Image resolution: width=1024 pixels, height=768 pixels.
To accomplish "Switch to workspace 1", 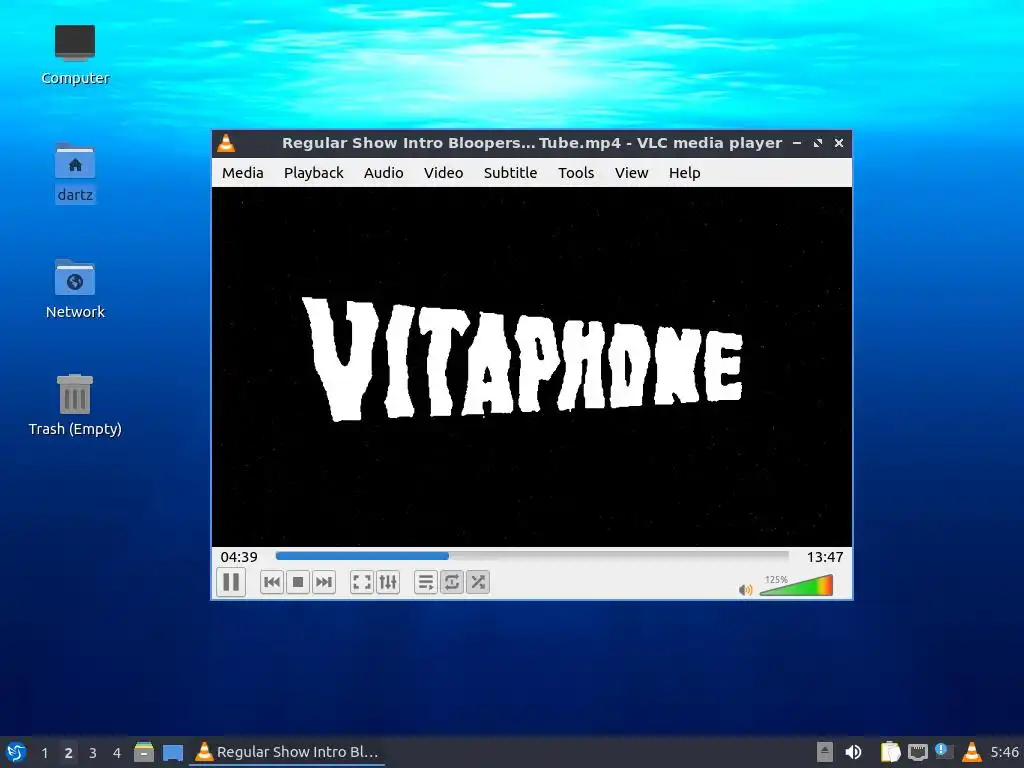I will click(x=44, y=752).
